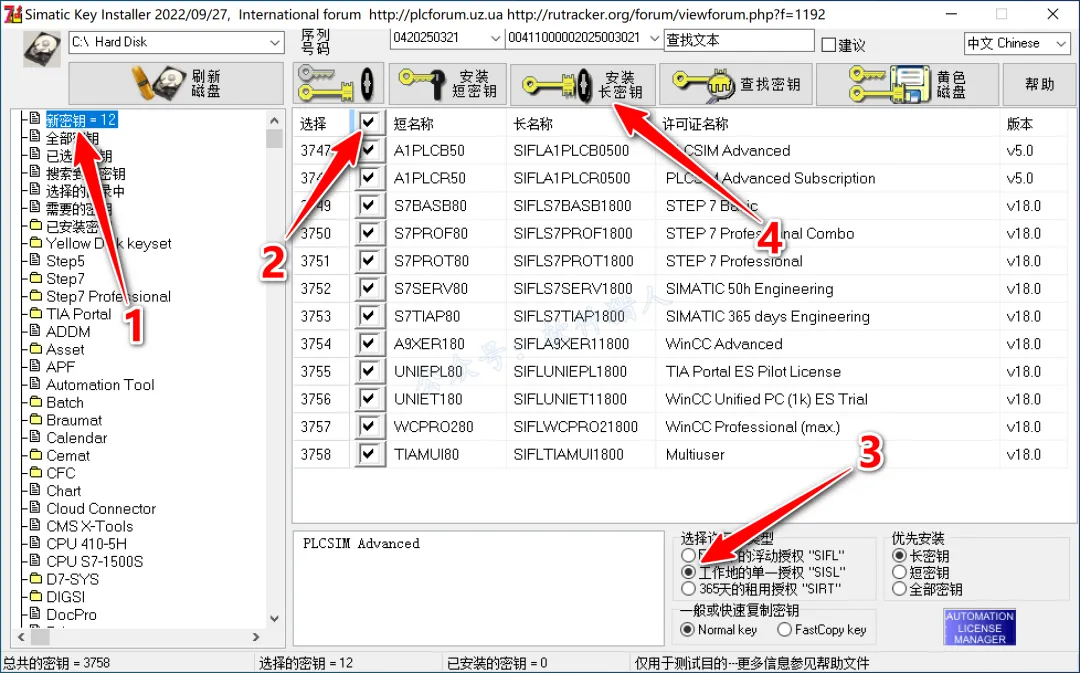Select 365天的租用授权 SIRT radio

688,589
